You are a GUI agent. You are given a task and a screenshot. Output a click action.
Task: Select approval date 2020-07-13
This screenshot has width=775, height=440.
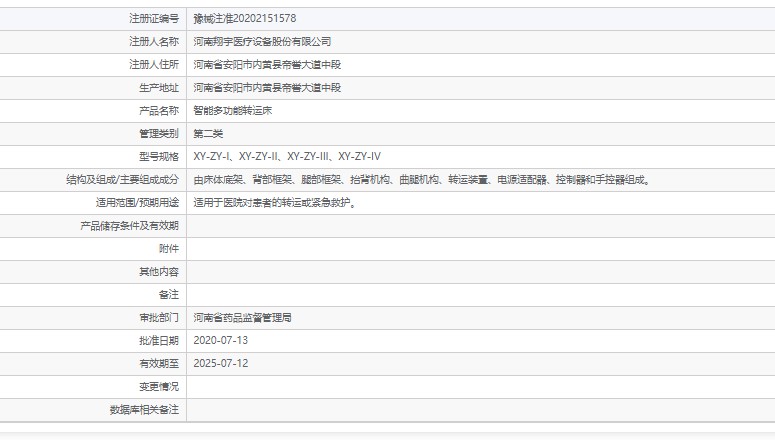click(220, 341)
